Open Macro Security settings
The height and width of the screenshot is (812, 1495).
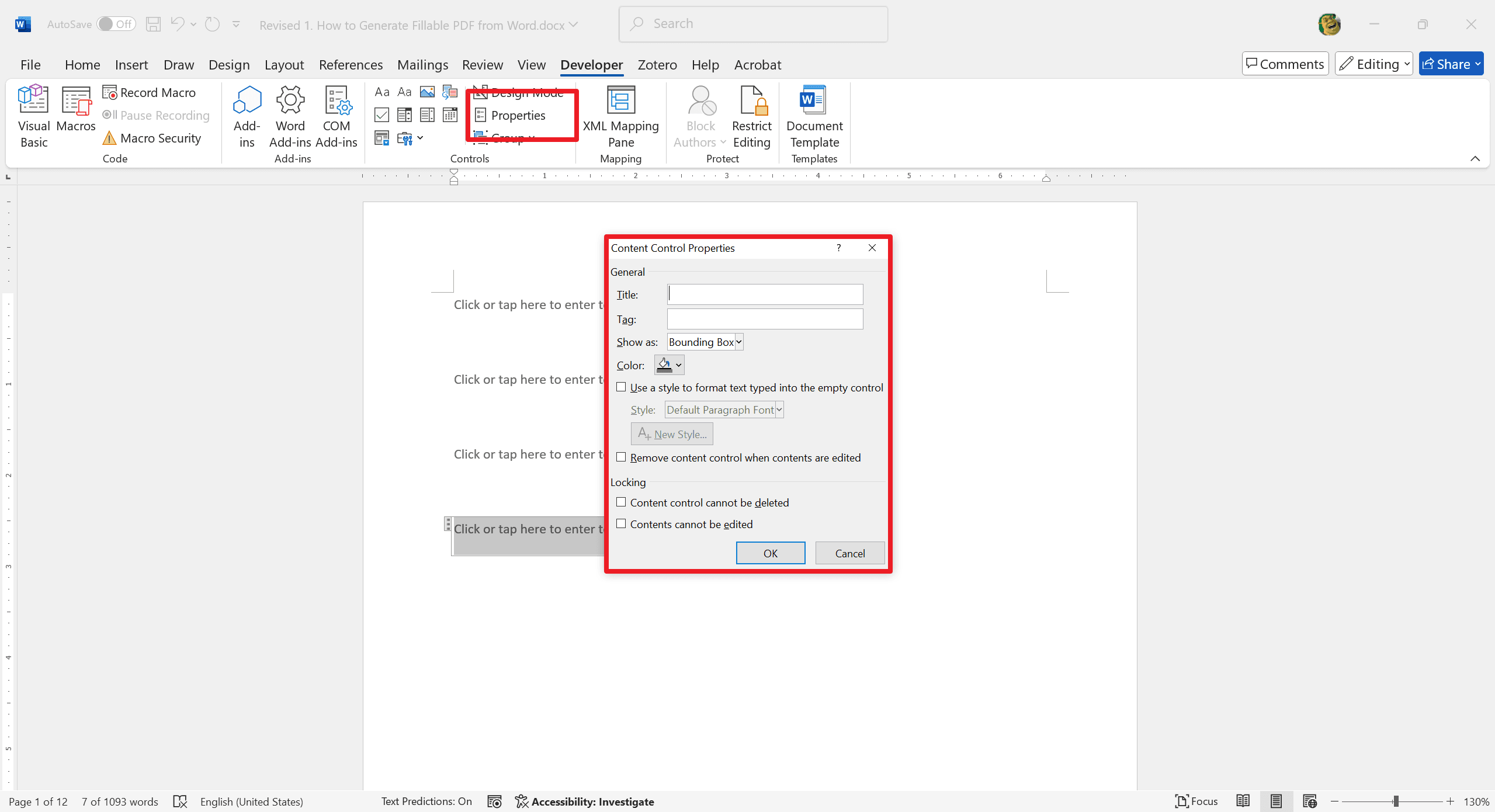click(x=152, y=138)
